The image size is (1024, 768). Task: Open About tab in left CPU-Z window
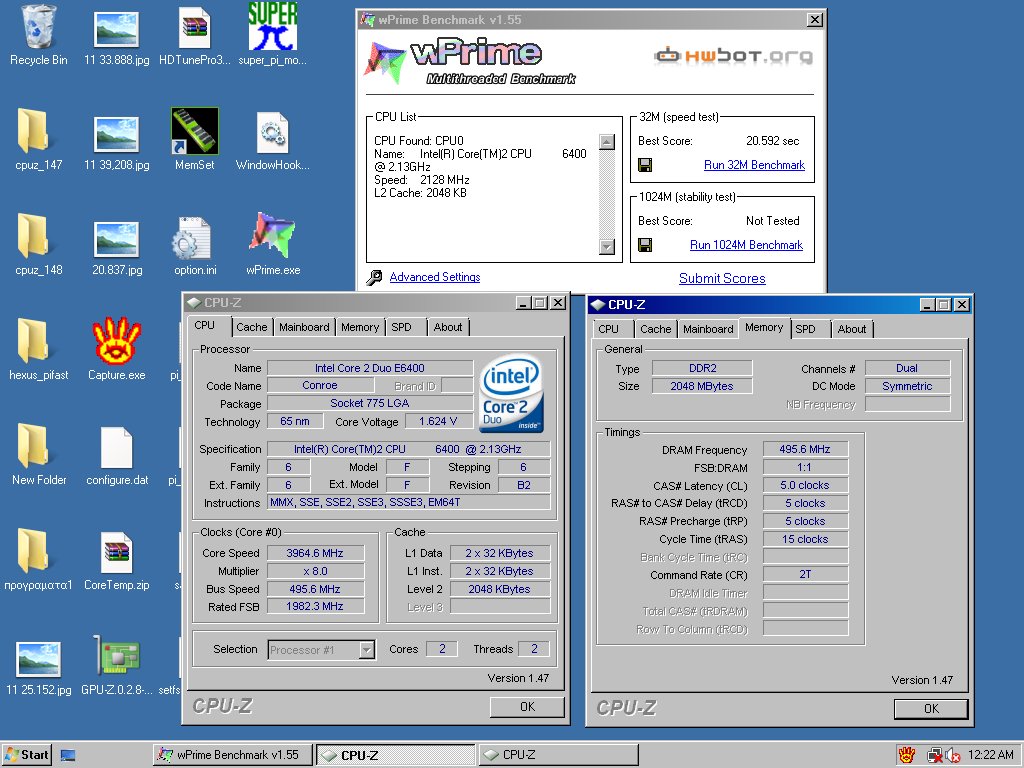pos(448,327)
